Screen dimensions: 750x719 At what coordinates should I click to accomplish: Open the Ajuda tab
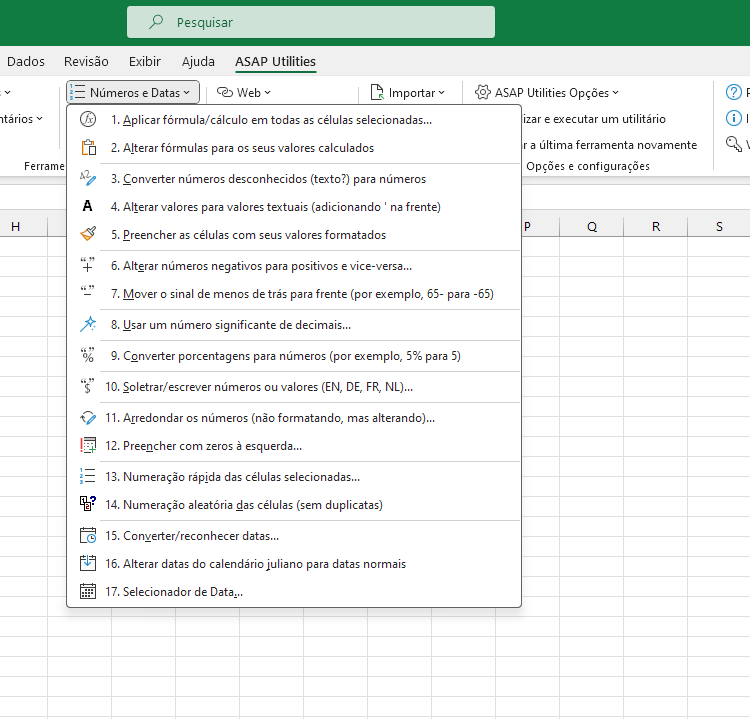pyautogui.click(x=198, y=61)
